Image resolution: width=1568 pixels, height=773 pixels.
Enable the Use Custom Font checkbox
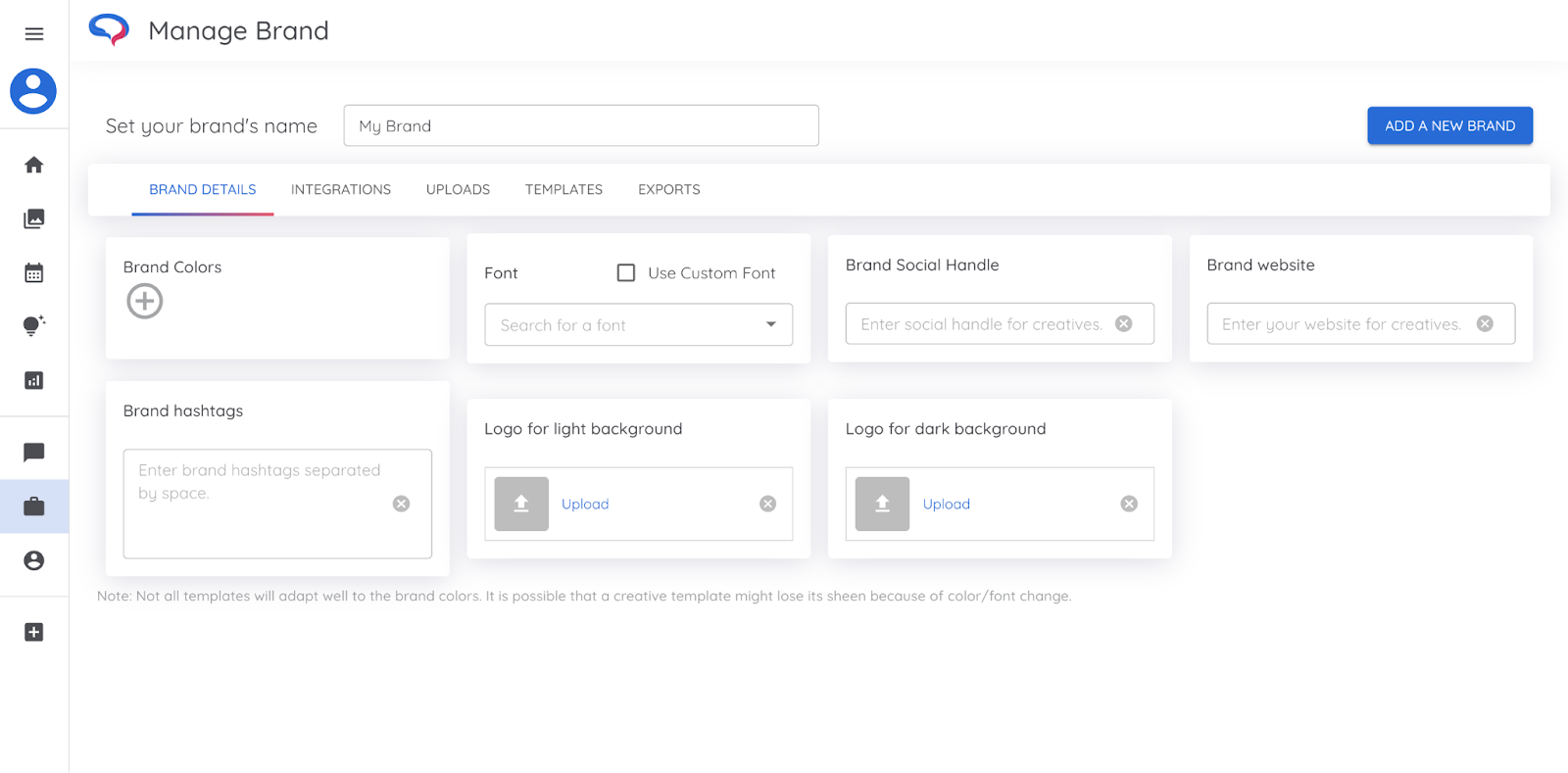pos(626,272)
